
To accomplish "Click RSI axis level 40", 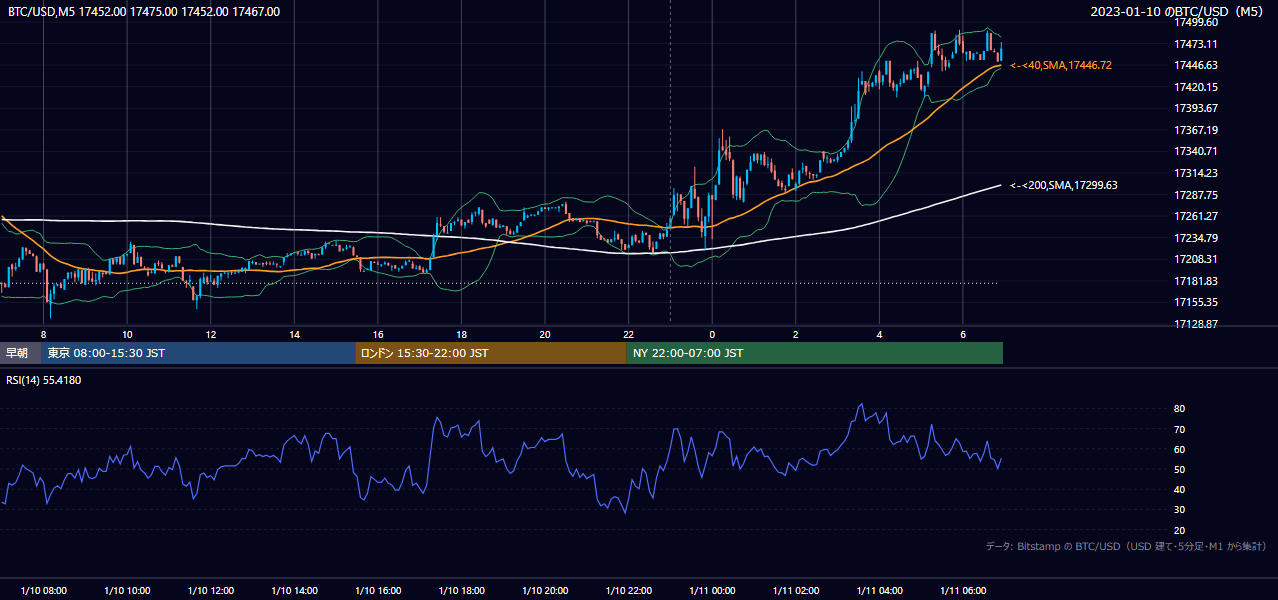I will click(1179, 490).
